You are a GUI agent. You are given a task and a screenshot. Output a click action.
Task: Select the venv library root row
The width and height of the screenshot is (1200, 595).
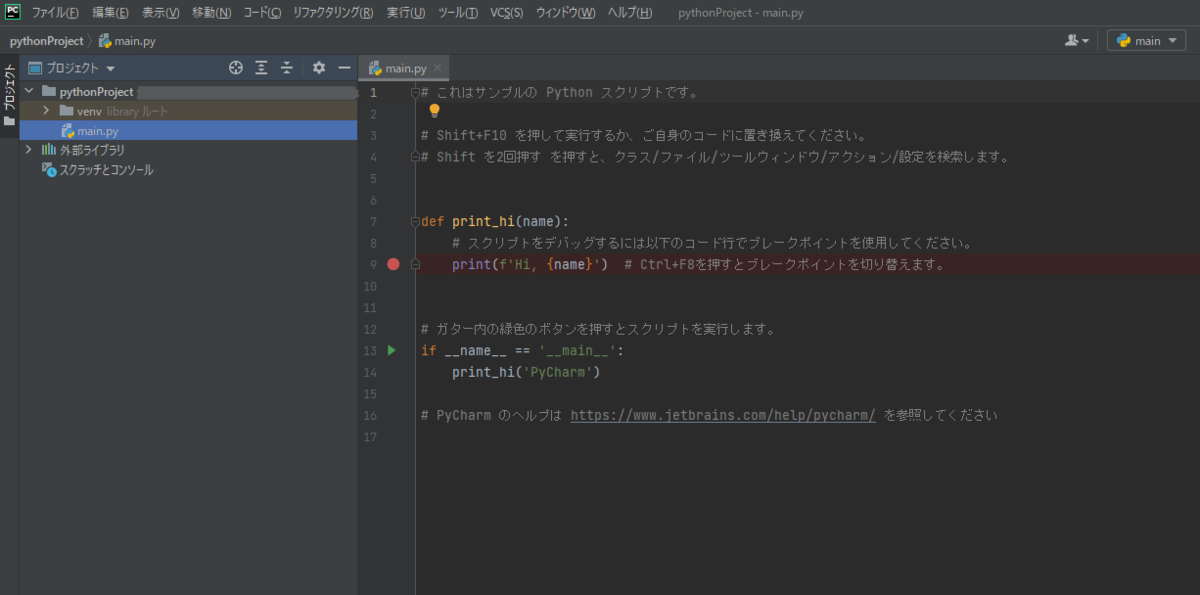[x=188, y=111]
